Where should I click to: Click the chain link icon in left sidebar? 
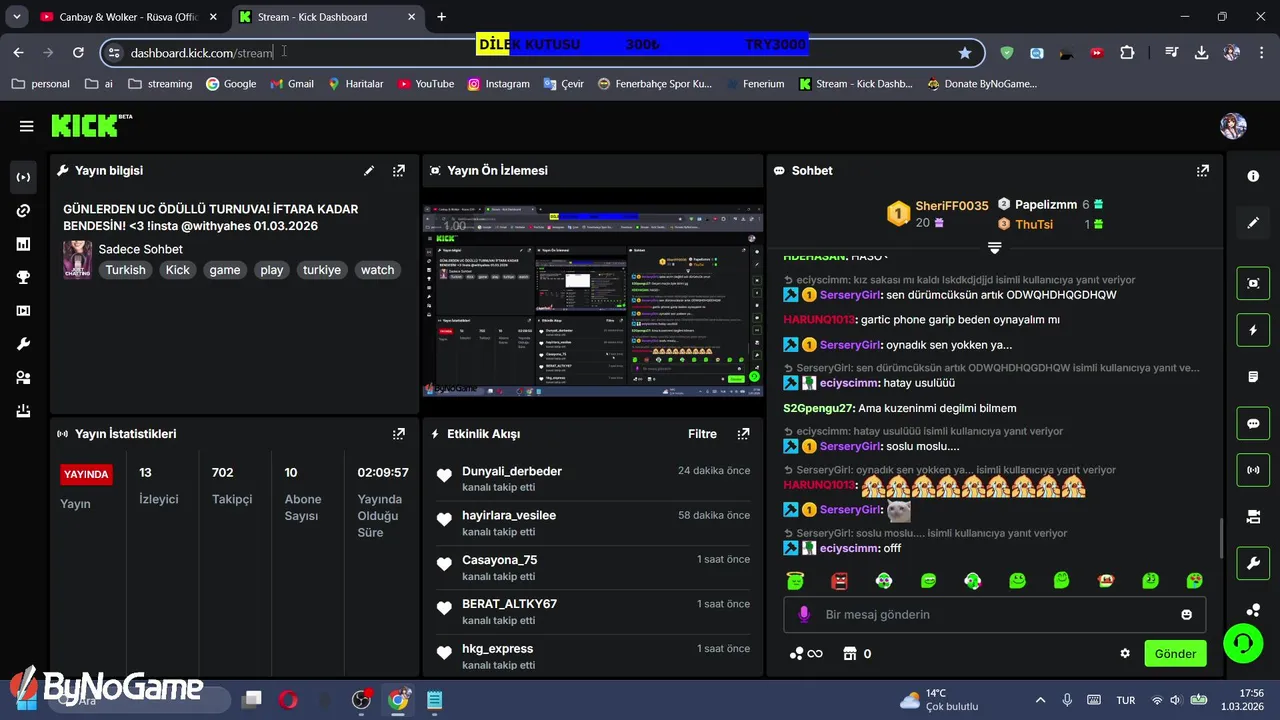point(23,210)
